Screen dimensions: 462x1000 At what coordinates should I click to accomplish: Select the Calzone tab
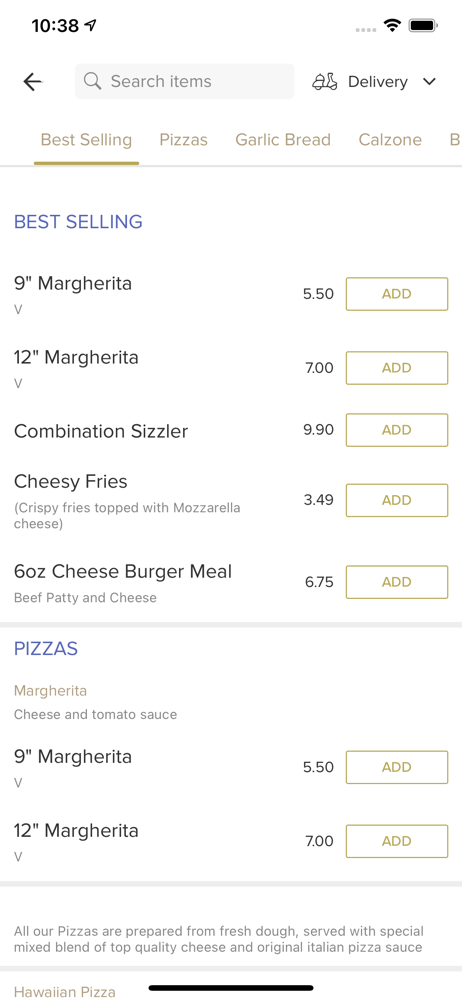(390, 140)
